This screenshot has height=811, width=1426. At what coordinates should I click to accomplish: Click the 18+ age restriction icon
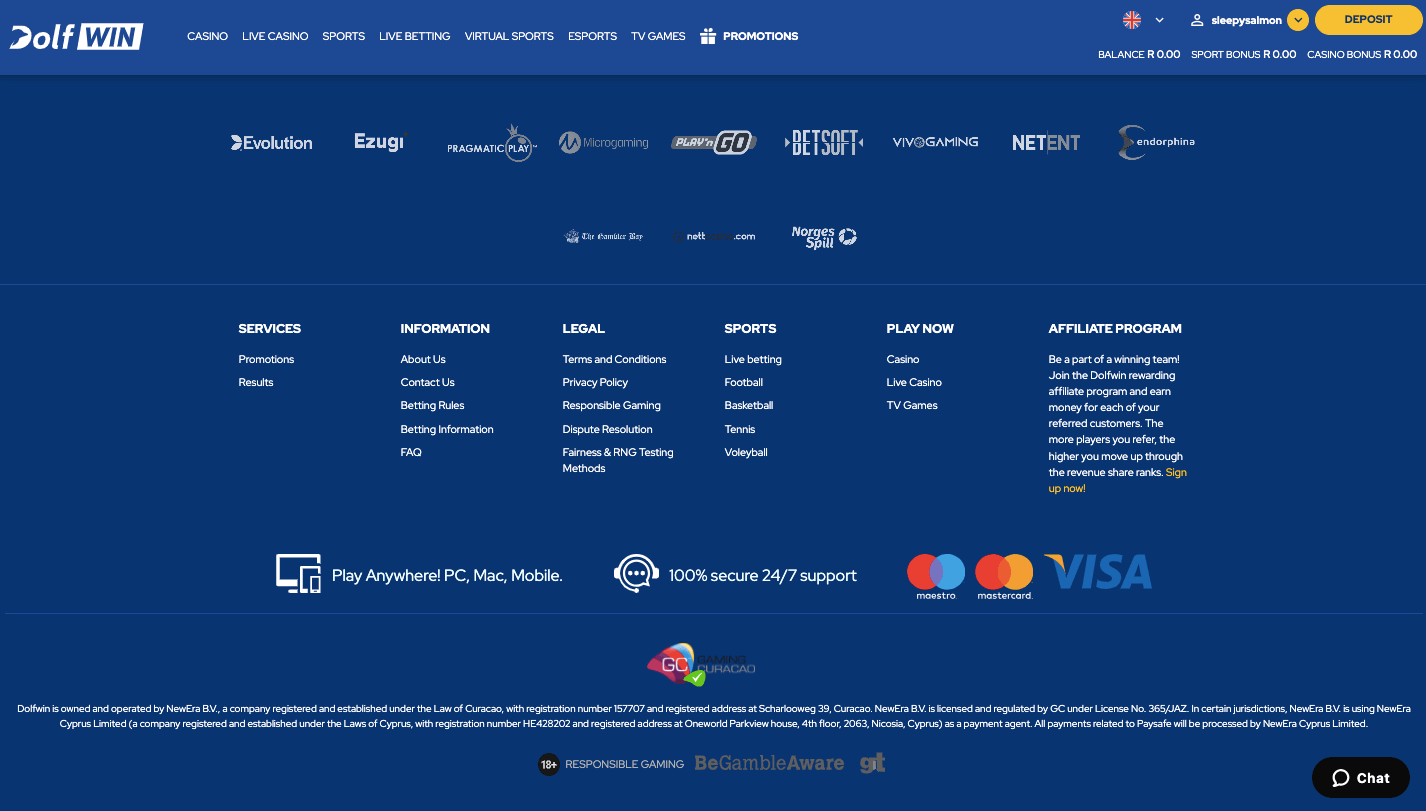coord(548,764)
